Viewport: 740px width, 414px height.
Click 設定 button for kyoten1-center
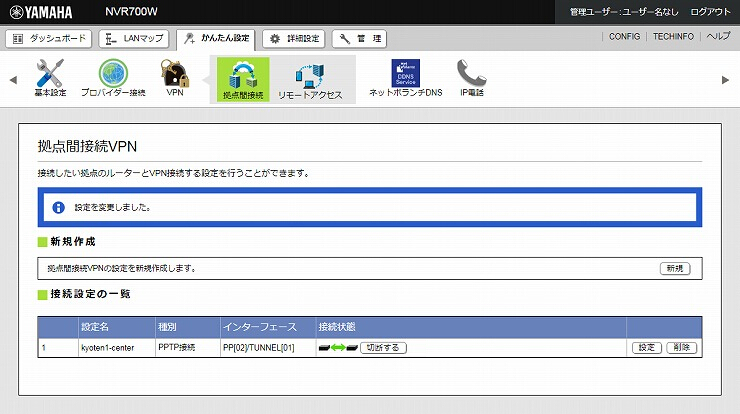[x=647, y=348]
